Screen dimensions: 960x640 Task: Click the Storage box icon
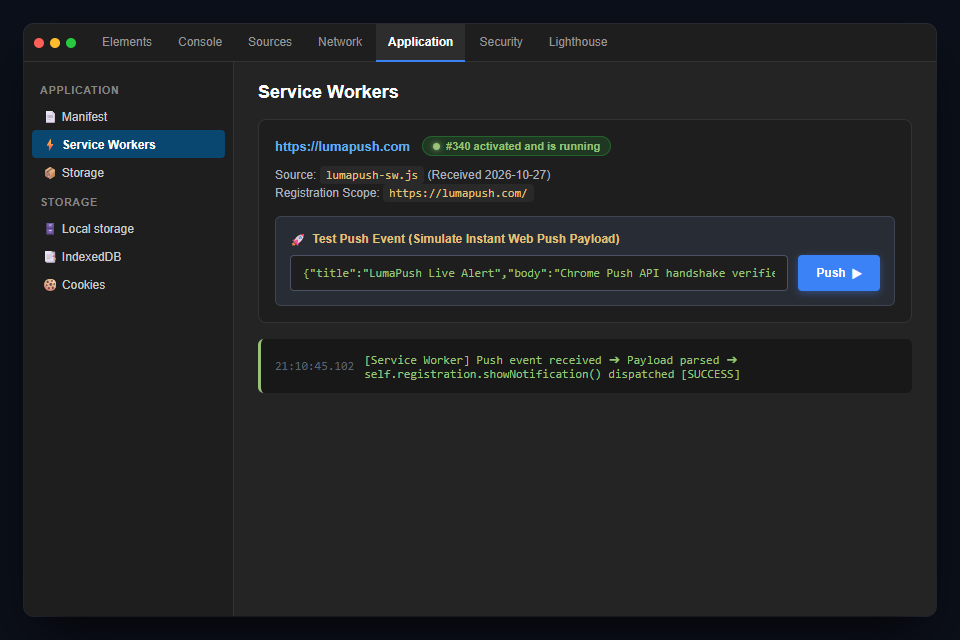pos(50,173)
